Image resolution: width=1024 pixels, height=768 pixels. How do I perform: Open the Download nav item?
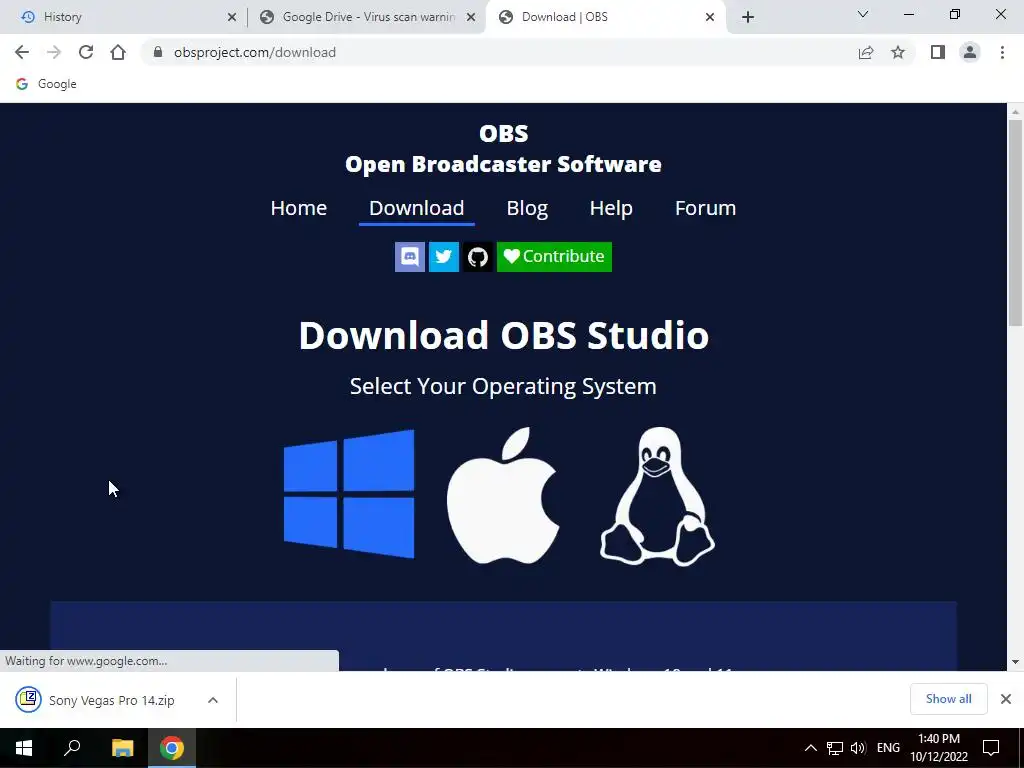coord(417,208)
